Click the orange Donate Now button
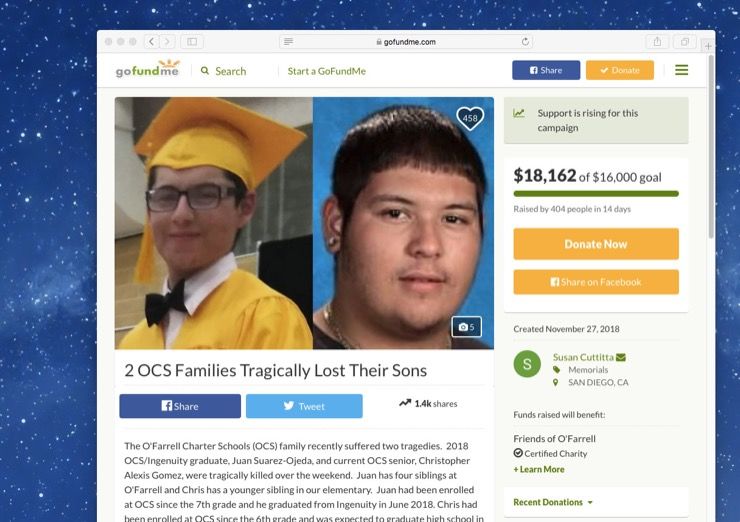The width and height of the screenshot is (740, 522). tap(596, 244)
